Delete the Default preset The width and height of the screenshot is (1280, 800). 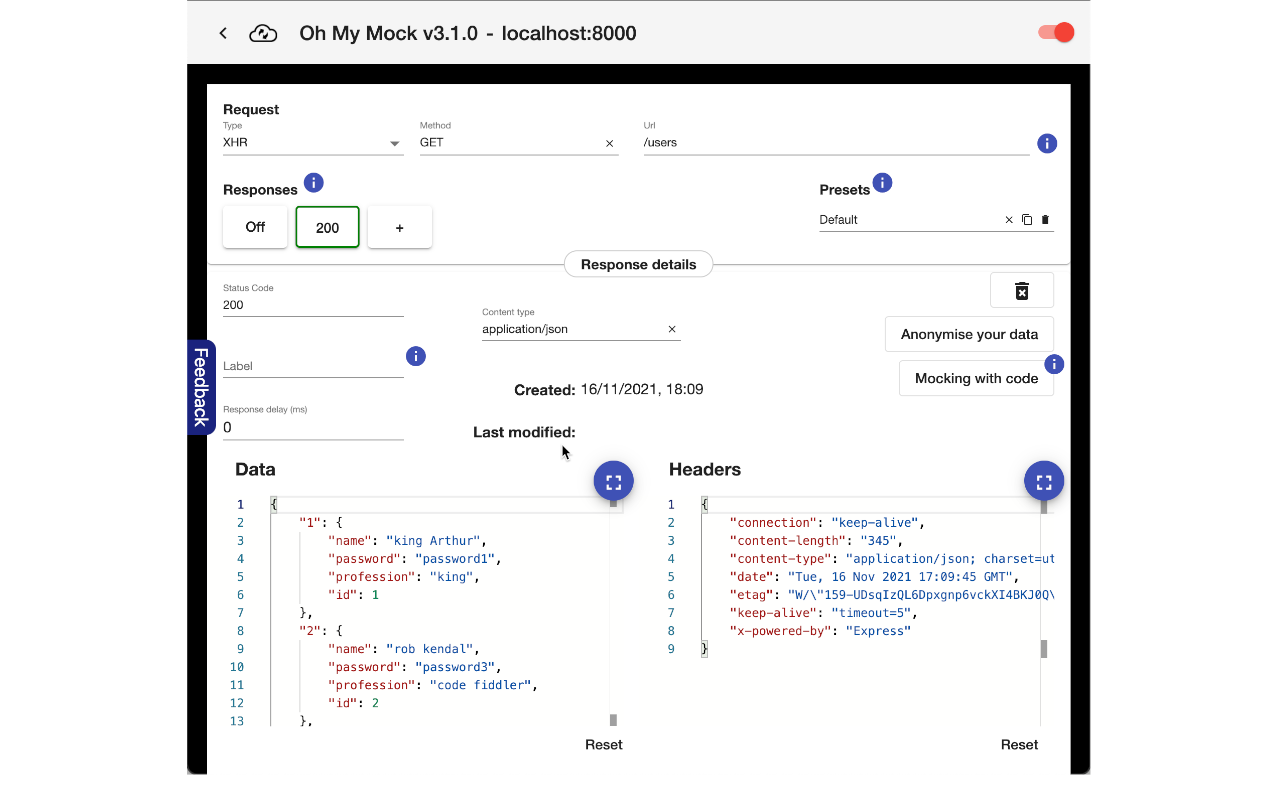(x=1045, y=220)
